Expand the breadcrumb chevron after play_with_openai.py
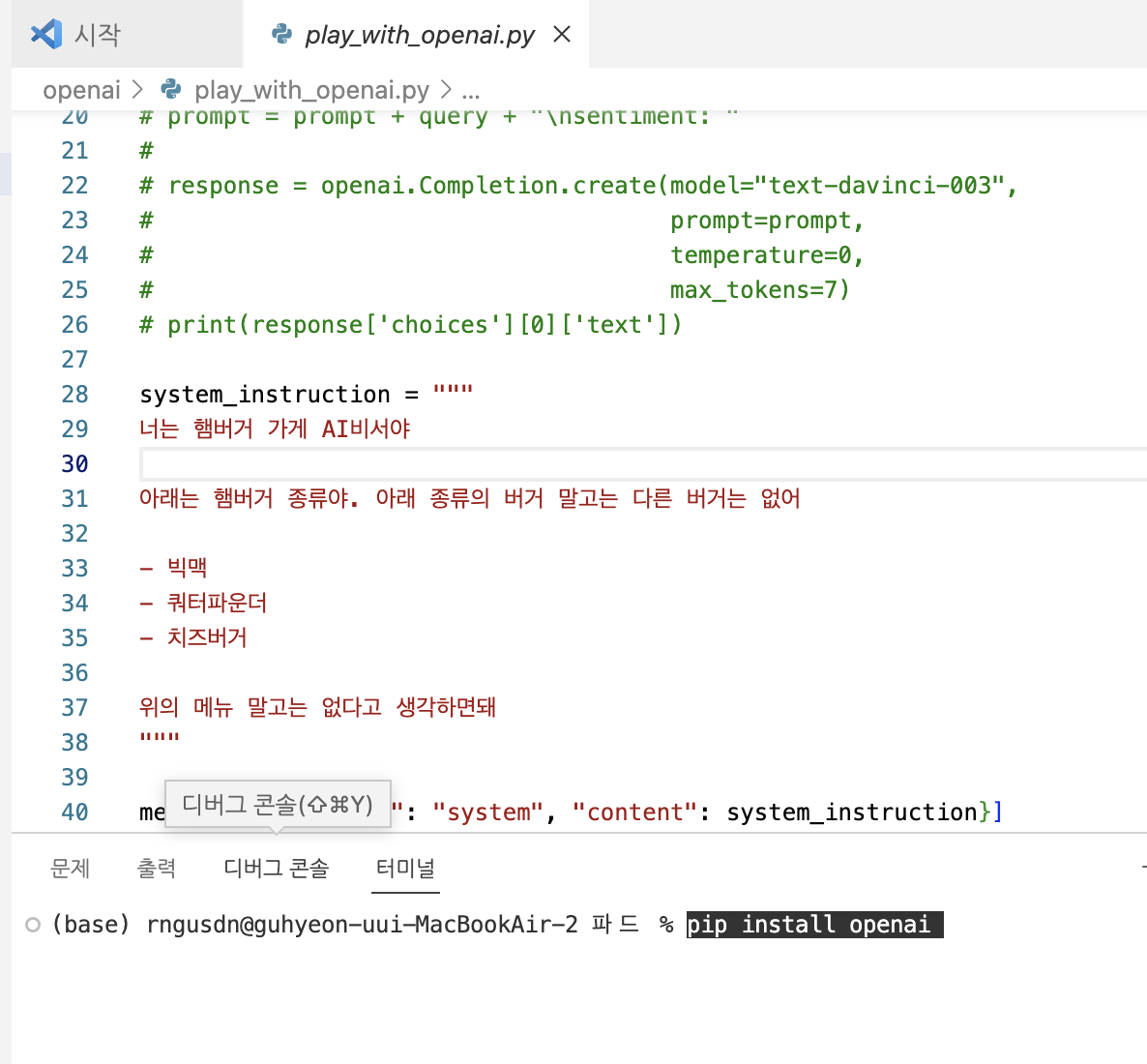The width and height of the screenshot is (1147, 1064). coord(446,89)
